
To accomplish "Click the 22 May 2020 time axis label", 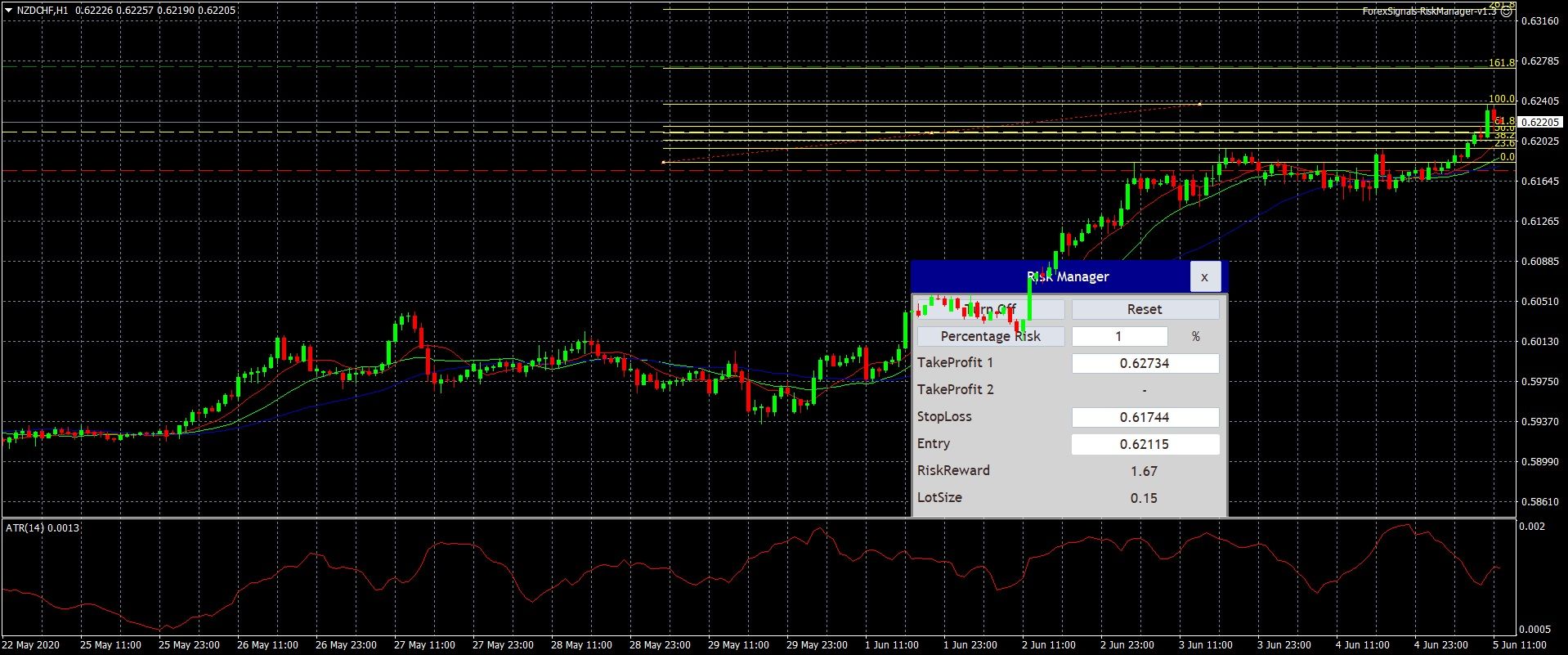I will (31, 645).
